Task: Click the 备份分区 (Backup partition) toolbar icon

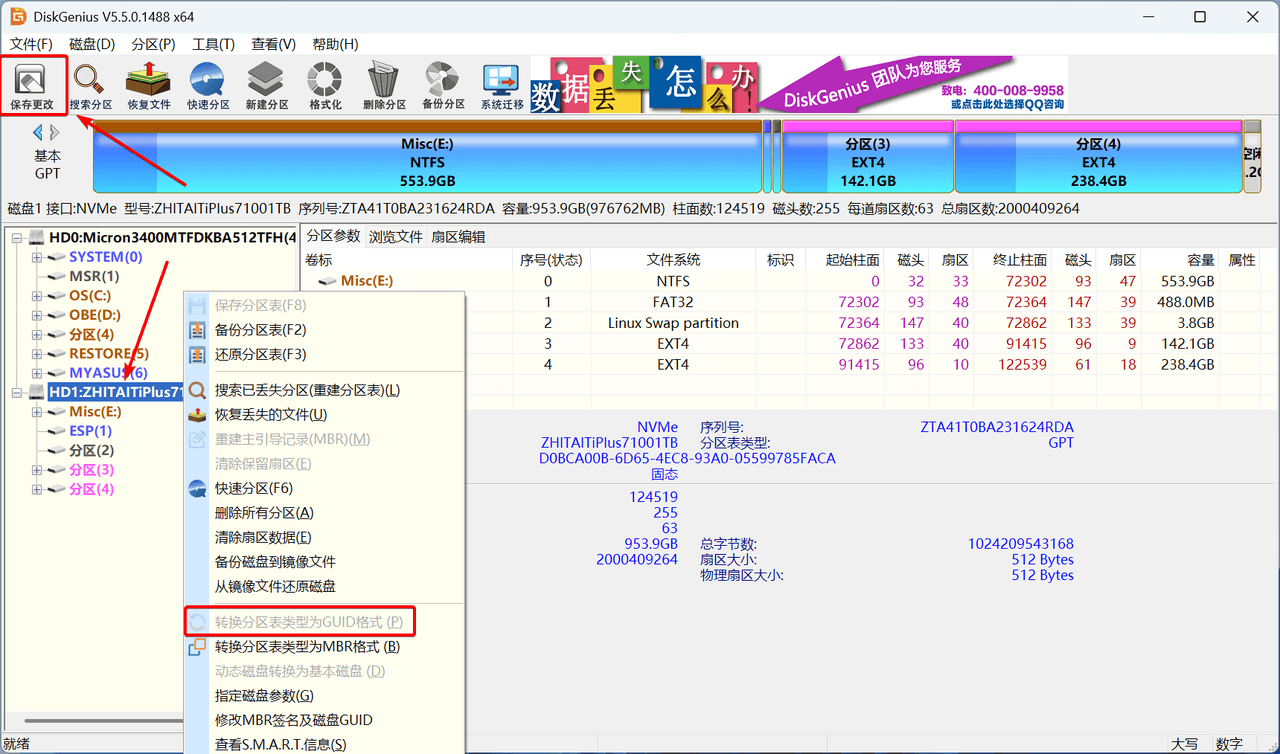Action: coord(443,85)
